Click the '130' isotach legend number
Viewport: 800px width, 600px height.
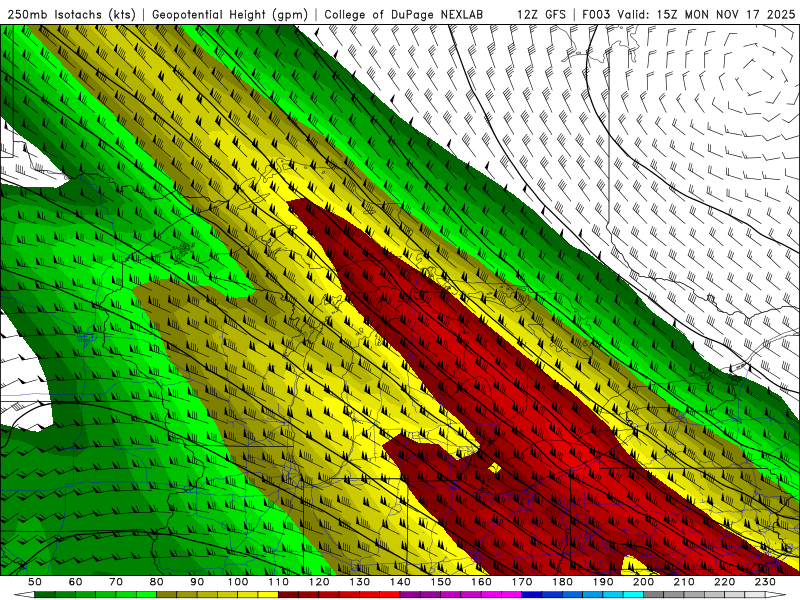point(360,582)
